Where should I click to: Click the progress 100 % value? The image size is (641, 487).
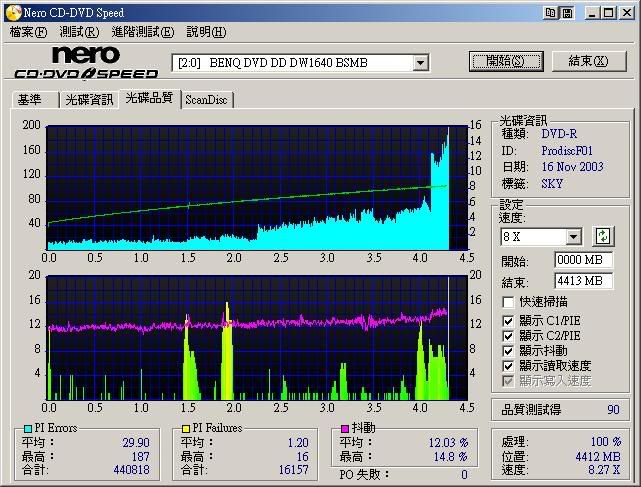606,442
